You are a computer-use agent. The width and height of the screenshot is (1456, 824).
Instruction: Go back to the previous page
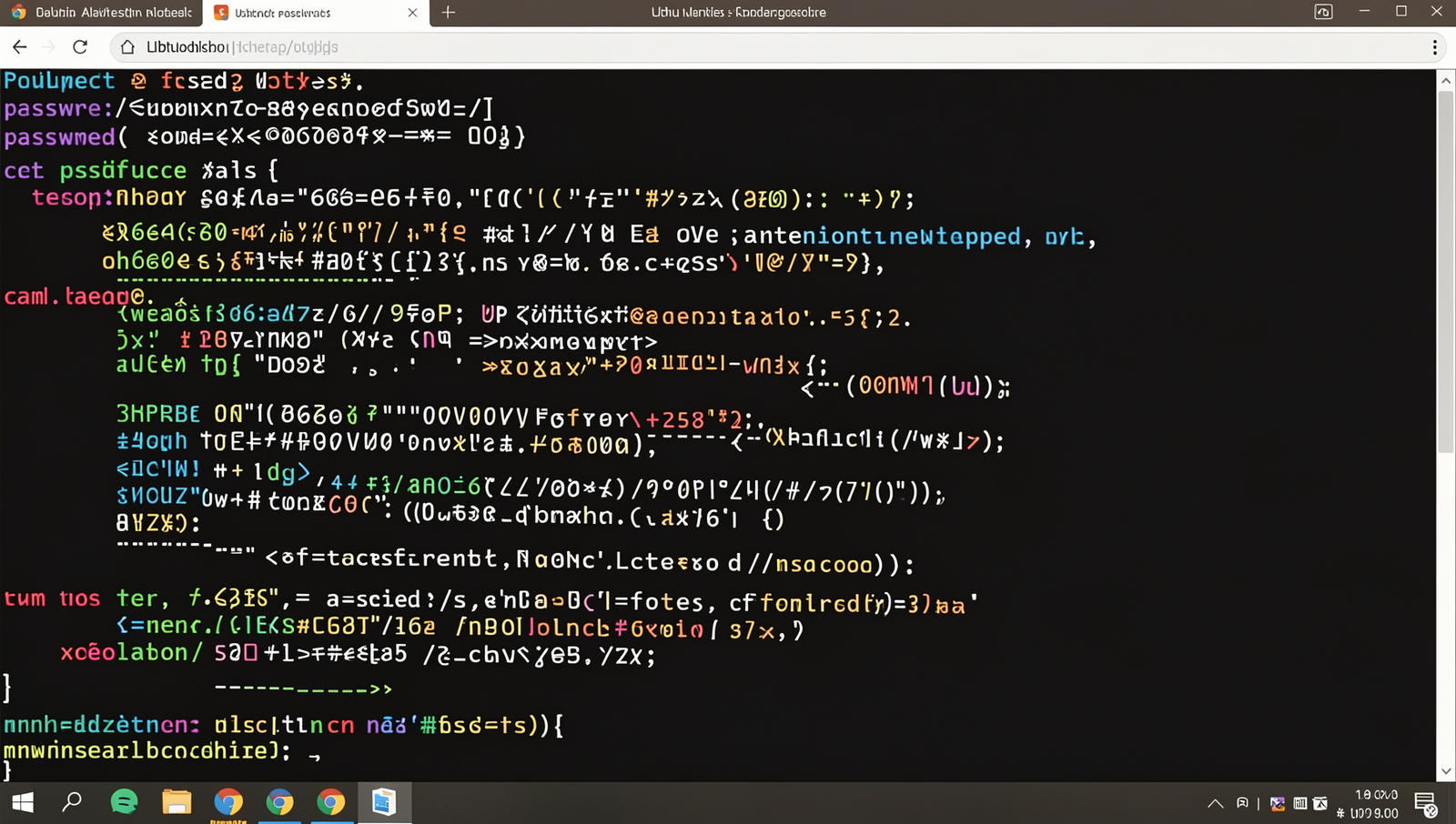tap(19, 47)
